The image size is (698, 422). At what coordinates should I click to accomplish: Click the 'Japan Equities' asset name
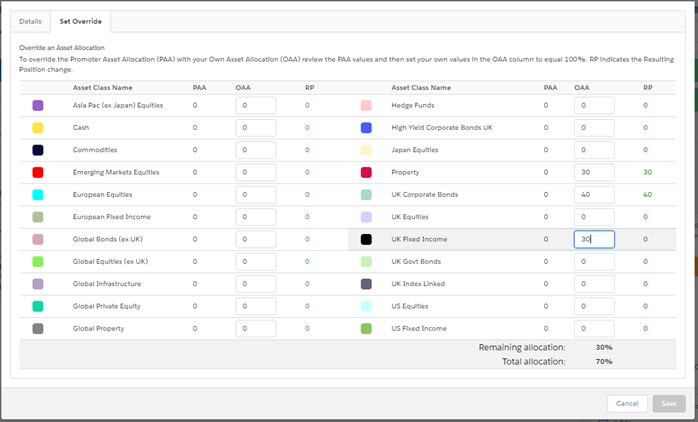point(415,150)
